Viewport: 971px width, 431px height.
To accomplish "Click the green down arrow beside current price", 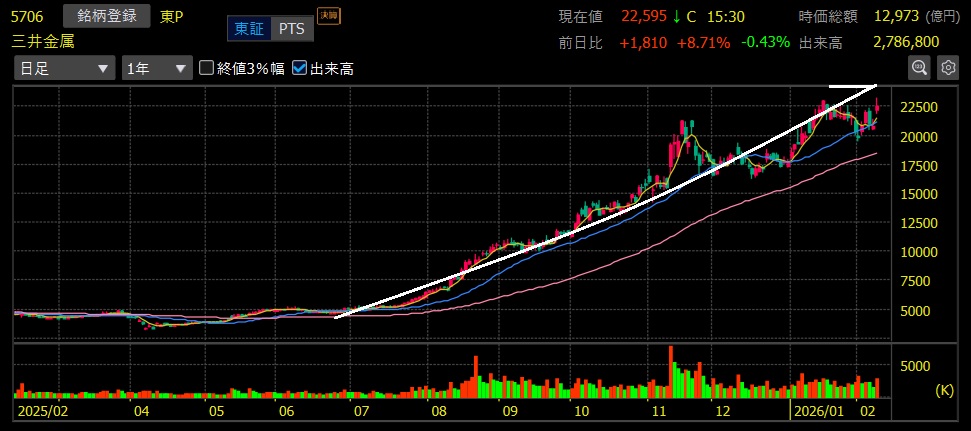I will (675, 16).
